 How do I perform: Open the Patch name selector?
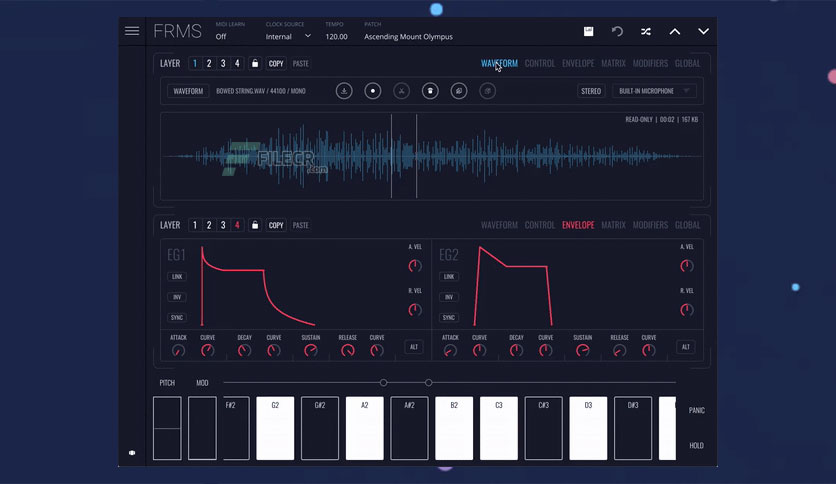[408, 36]
